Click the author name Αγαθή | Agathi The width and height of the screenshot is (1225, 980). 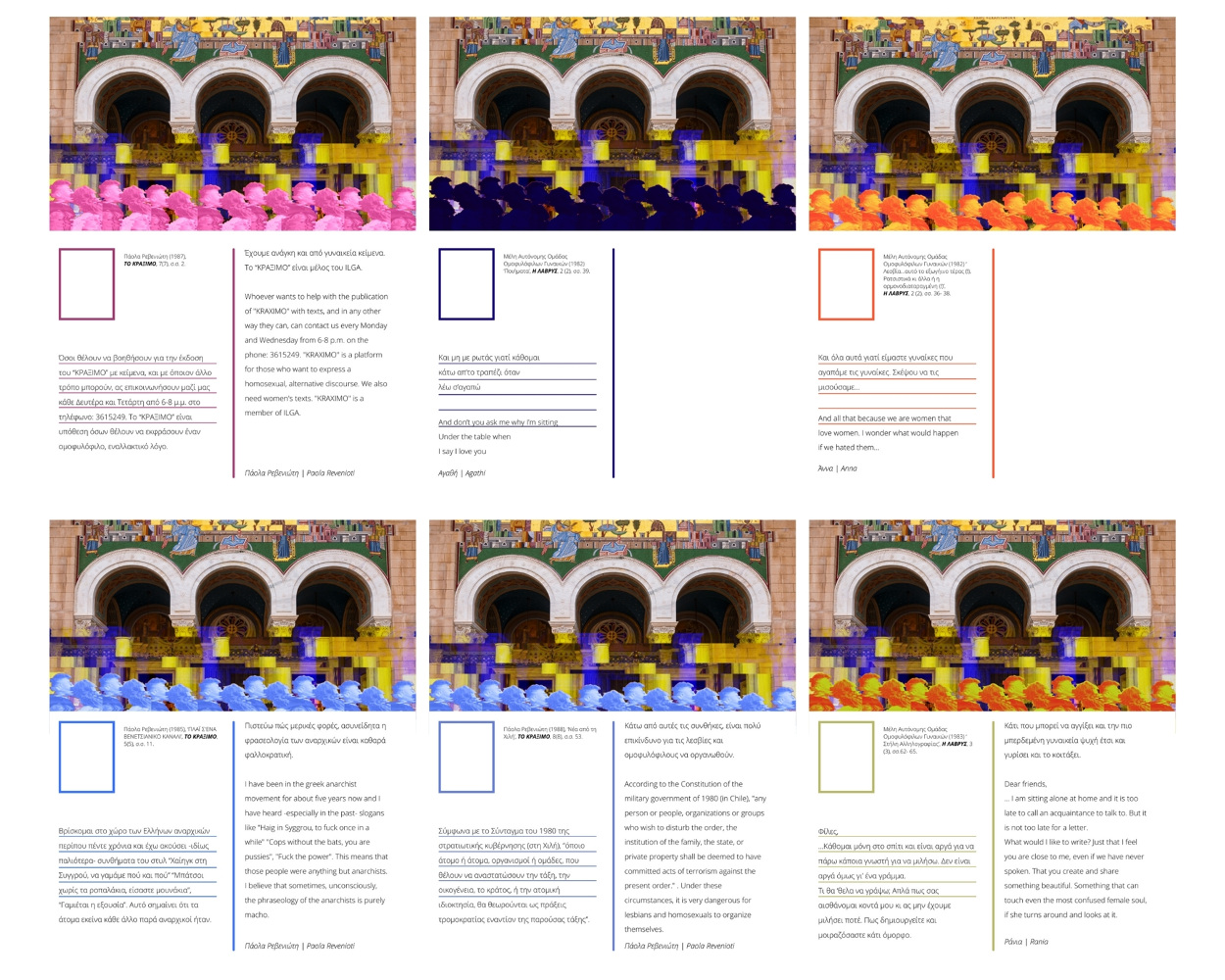tap(462, 472)
